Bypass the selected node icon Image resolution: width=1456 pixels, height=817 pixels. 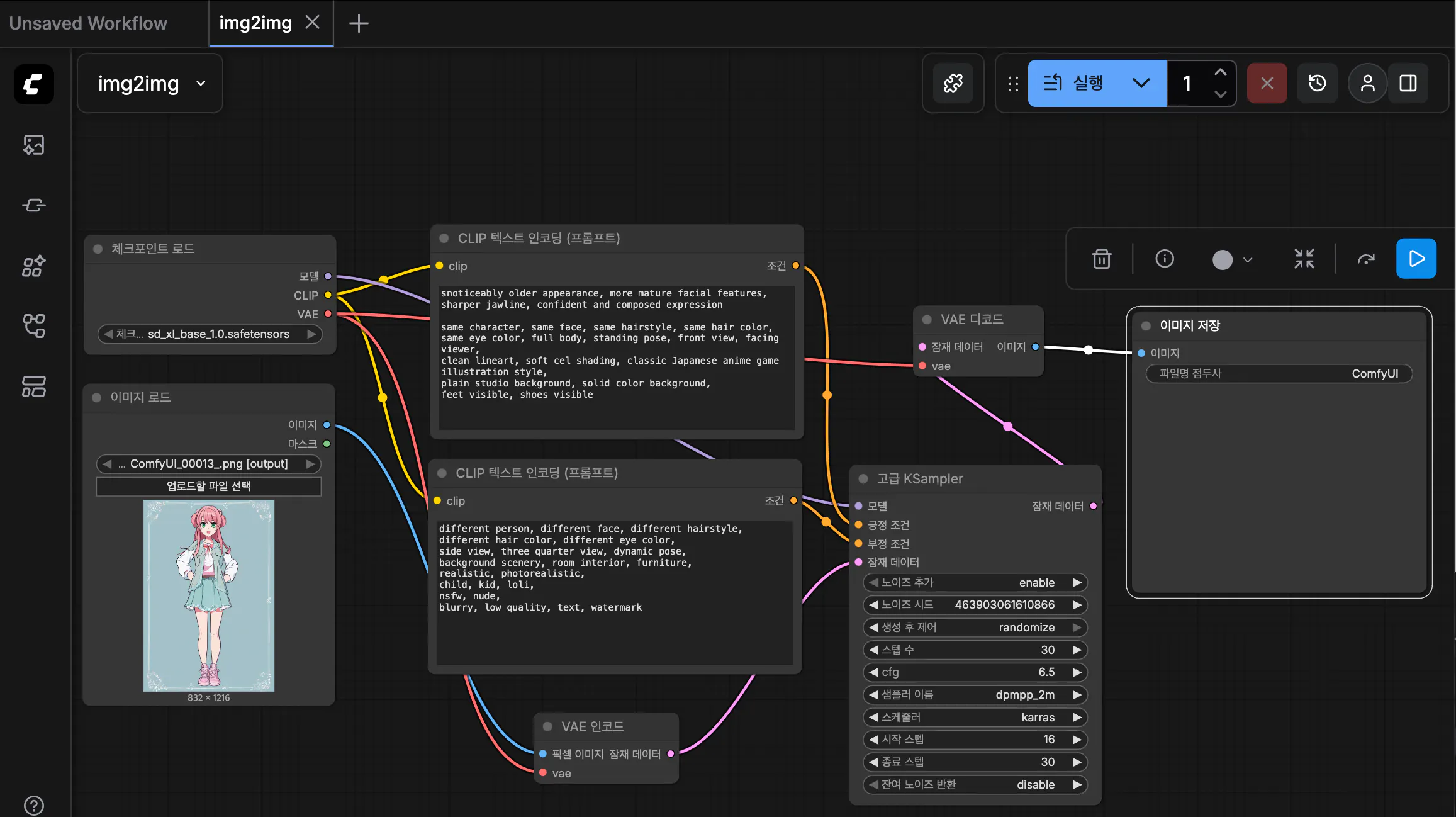(x=1366, y=259)
